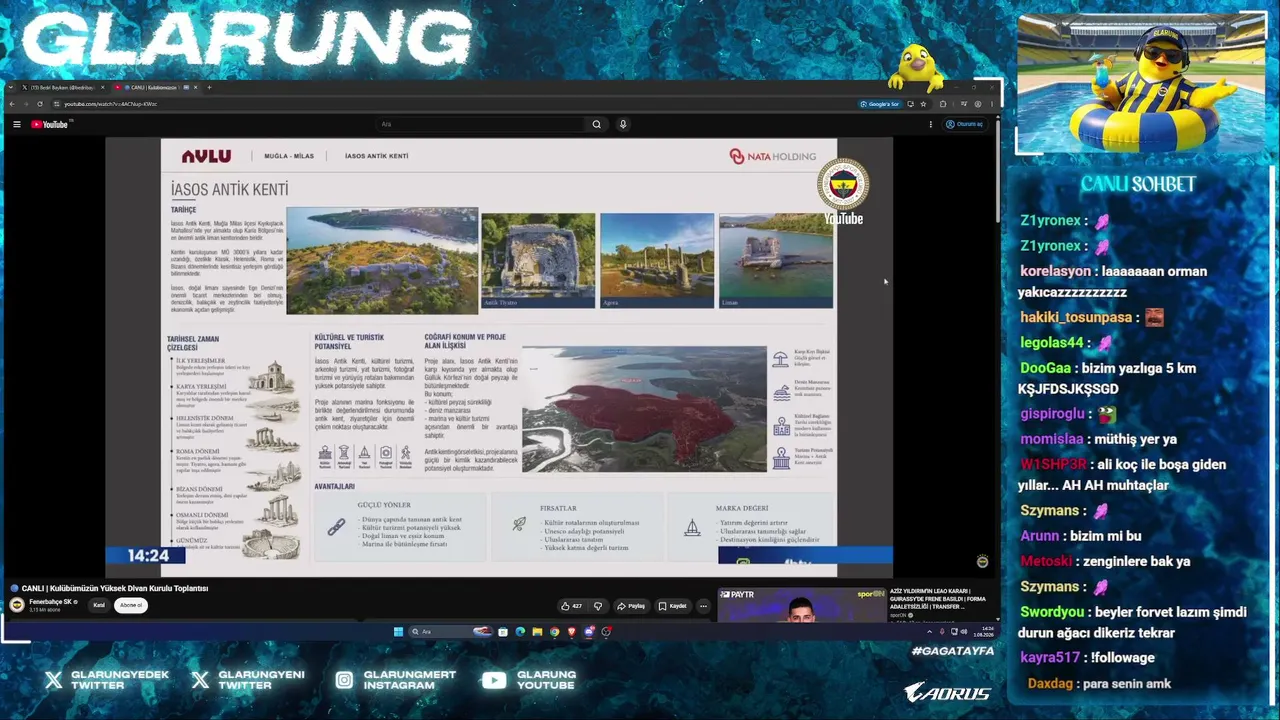
Task: Reload the YouTube page
Action: (40, 104)
